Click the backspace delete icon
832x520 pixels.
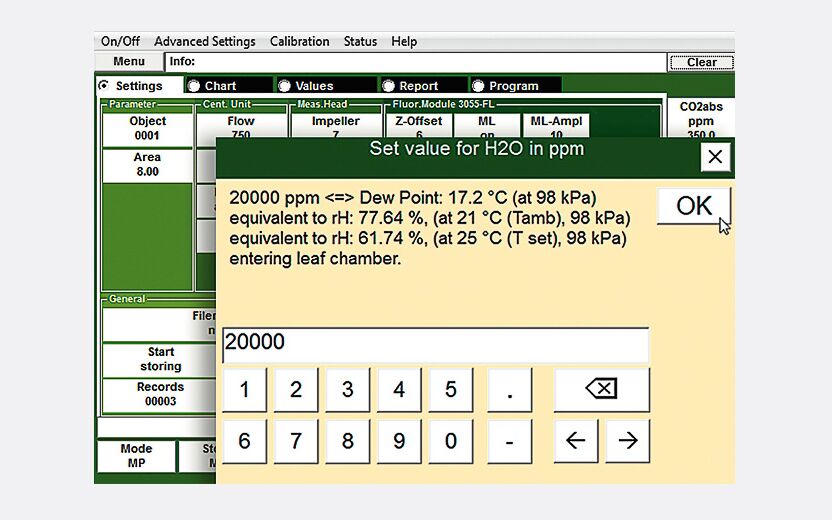click(602, 389)
